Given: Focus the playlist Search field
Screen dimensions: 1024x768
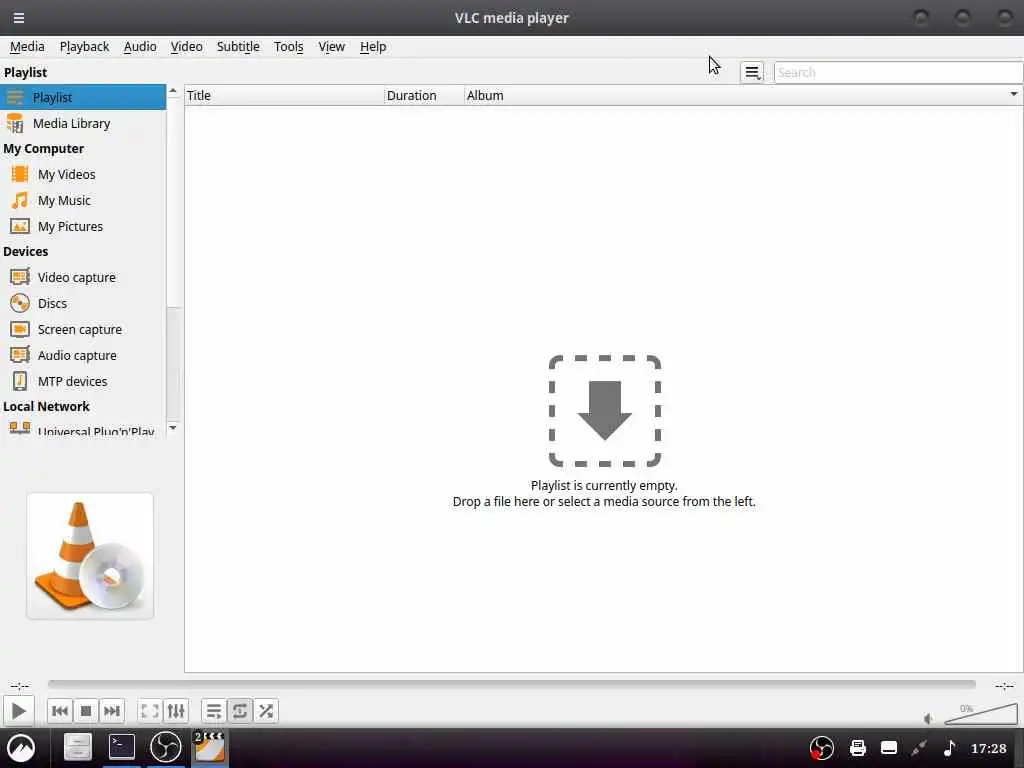Looking at the screenshot, I should pyautogui.click(x=898, y=72).
